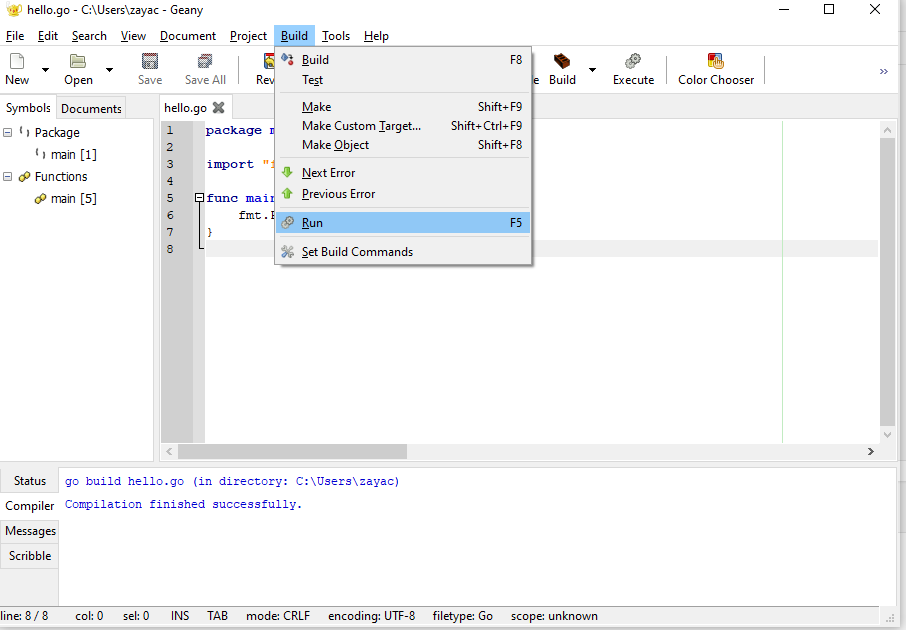Screen dimensions: 906x630
Task: Choose Build from the Build menu
Action: tap(403, 60)
